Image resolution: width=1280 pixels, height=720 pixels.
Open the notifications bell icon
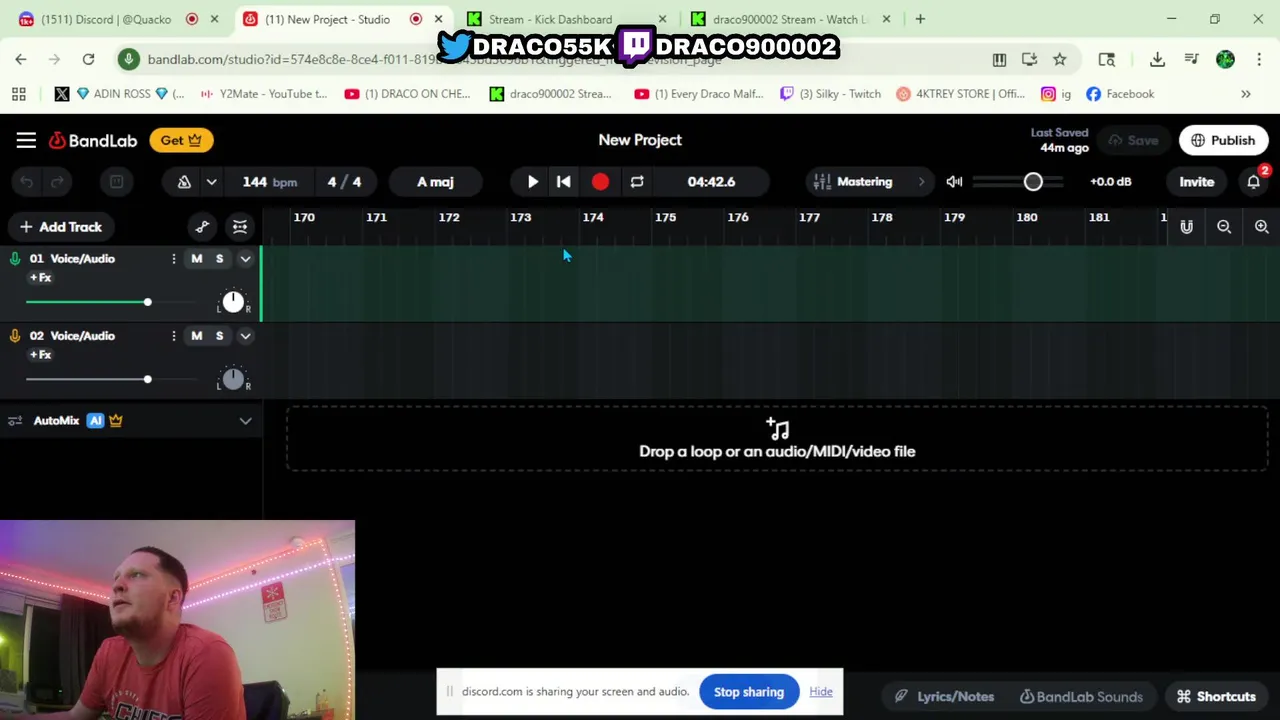point(1254,182)
